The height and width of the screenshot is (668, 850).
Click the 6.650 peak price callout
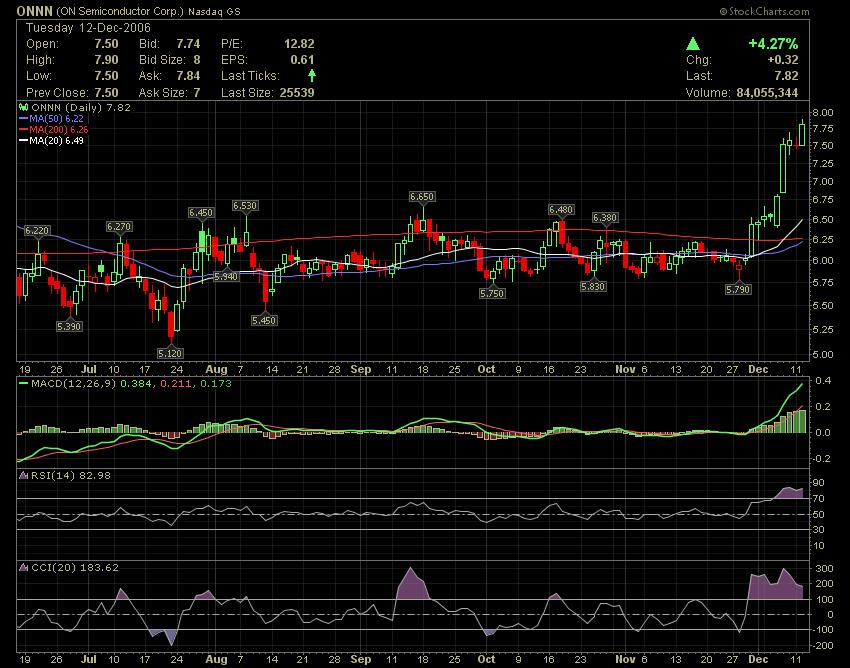click(x=422, y=197)
